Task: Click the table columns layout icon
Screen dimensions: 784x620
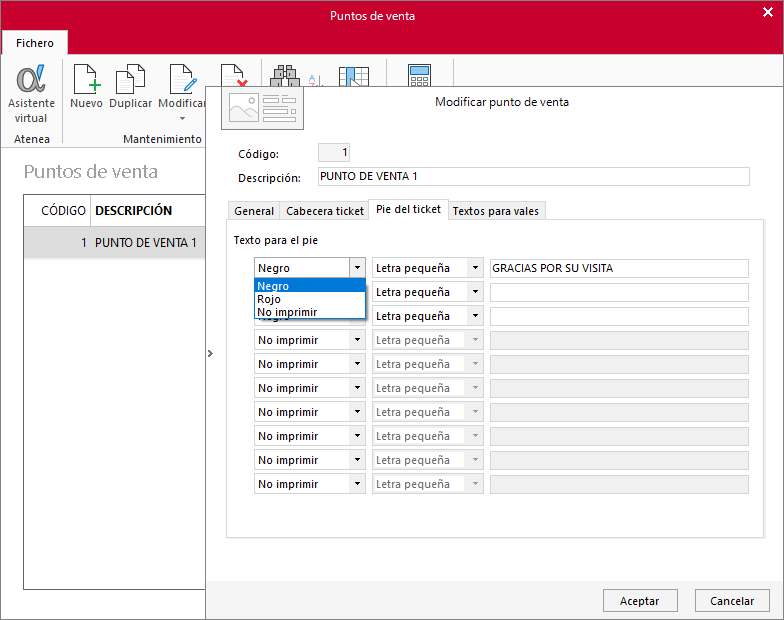Action: click(x=354, y=76)
